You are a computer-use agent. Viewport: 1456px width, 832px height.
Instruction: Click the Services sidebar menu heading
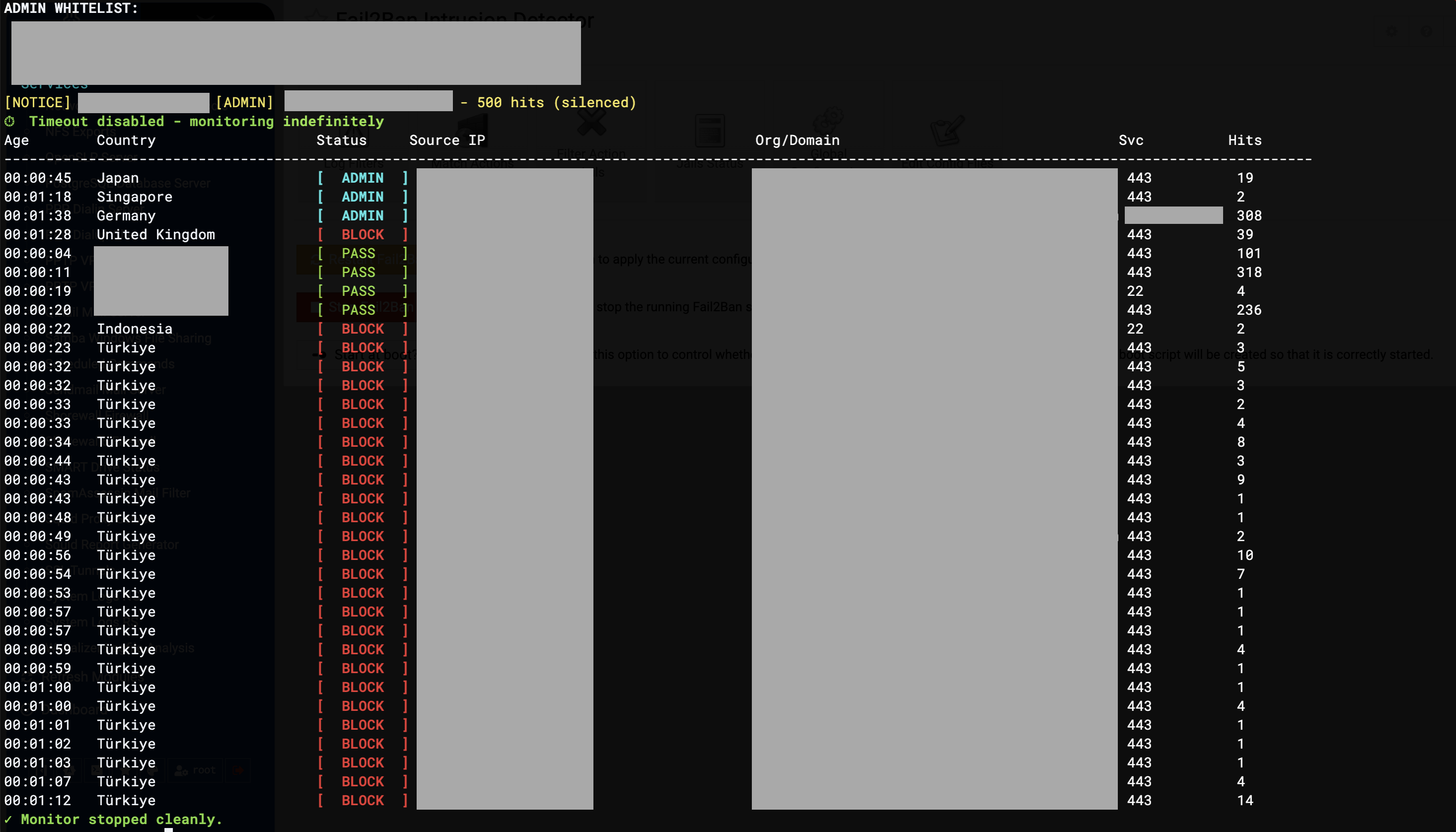click(x=55, y=86)
